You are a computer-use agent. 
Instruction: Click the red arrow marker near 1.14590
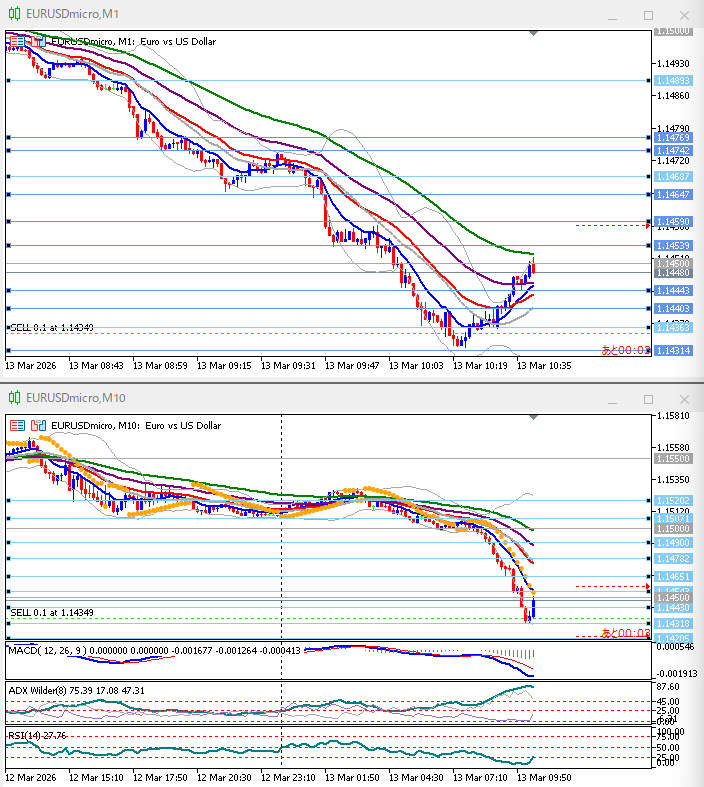coord(648,226)
